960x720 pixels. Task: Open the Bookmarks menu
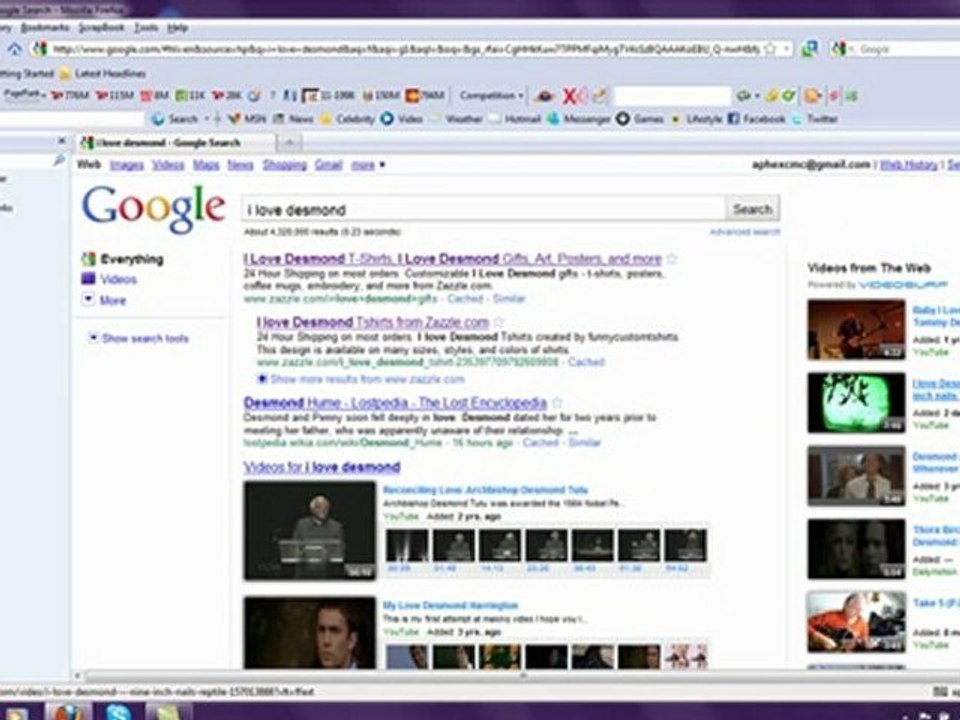pyautogui.click(x=45, y=28)
